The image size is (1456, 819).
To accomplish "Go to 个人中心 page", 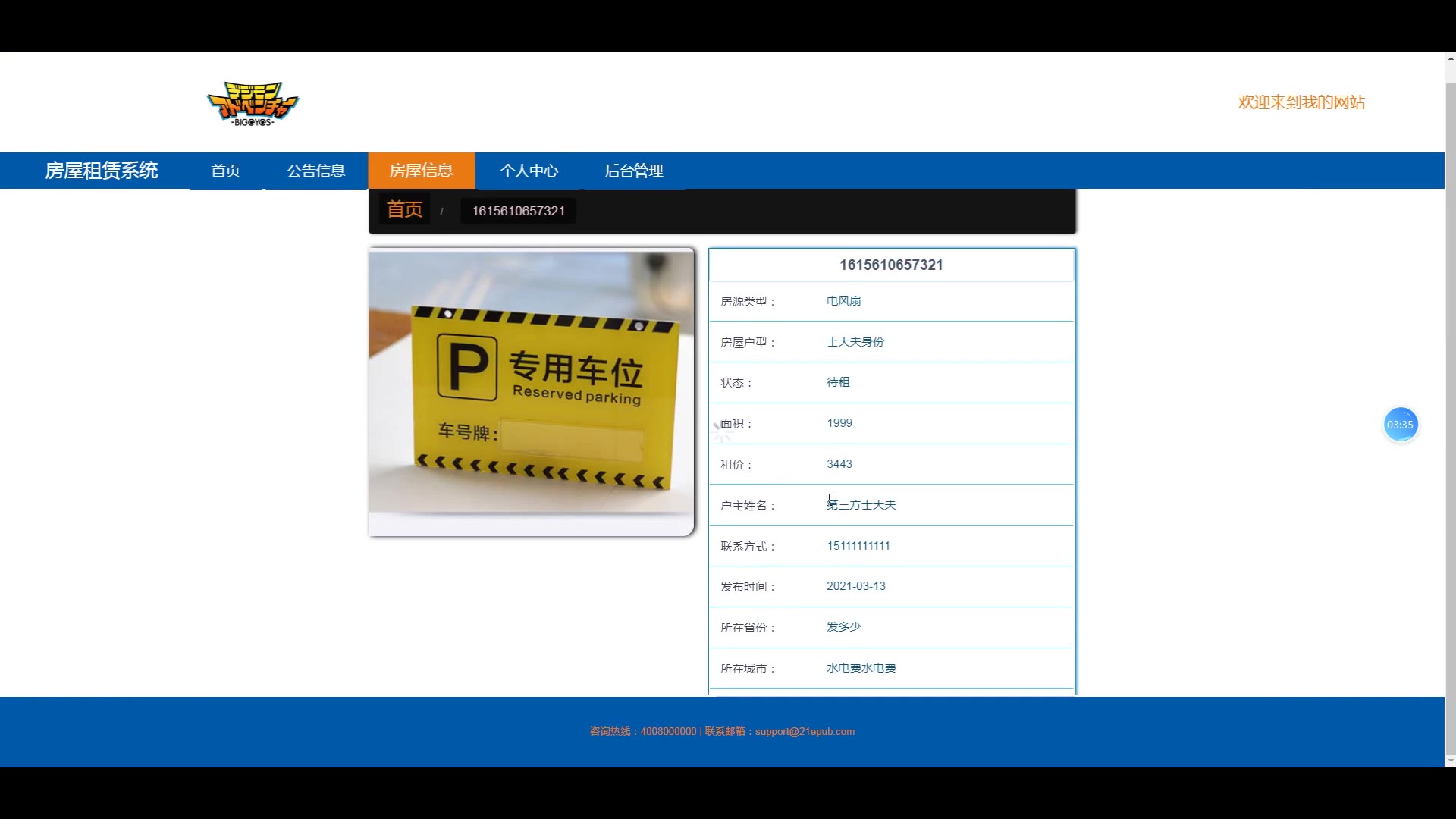I will click(529, 171).
